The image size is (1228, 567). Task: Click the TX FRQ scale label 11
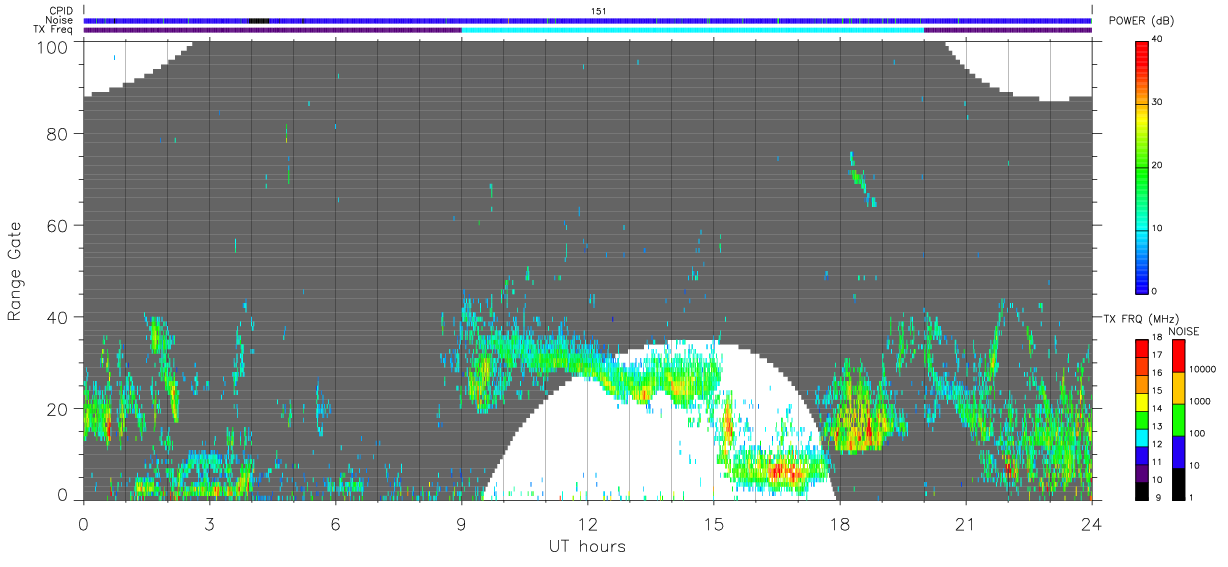coord(1158,463)
